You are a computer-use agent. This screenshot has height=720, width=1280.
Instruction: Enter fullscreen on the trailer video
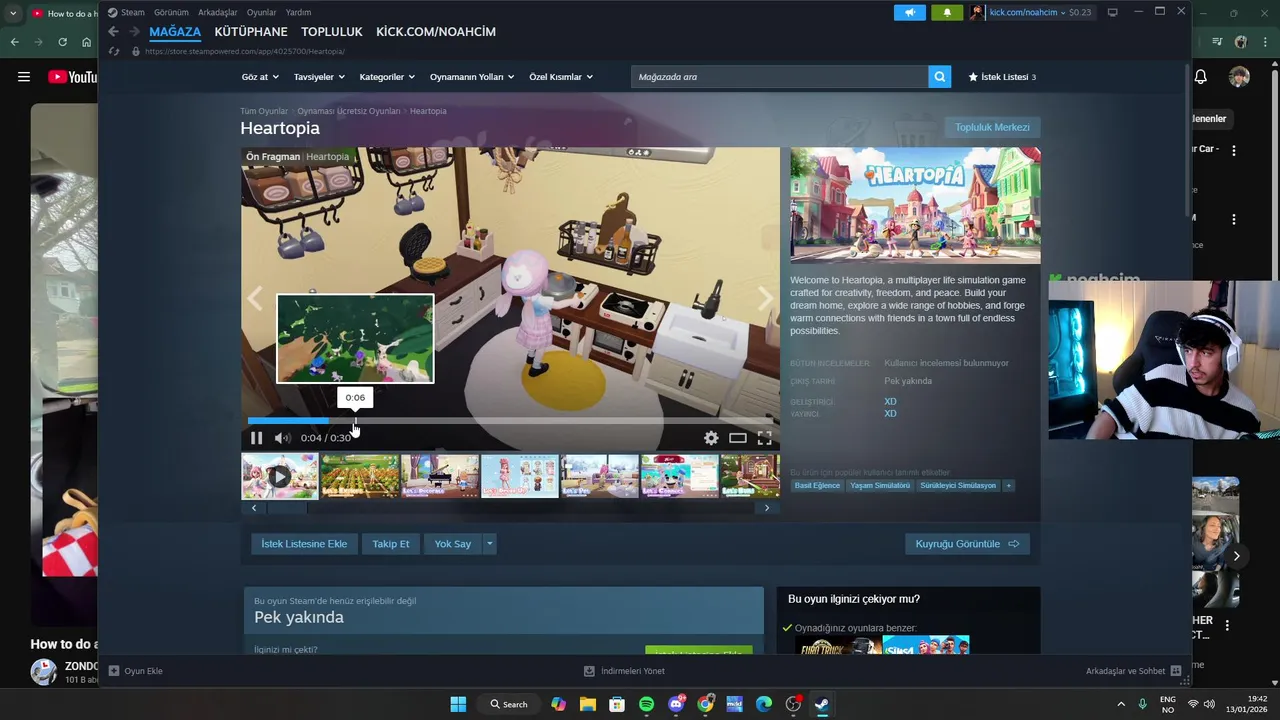(764, 438)
